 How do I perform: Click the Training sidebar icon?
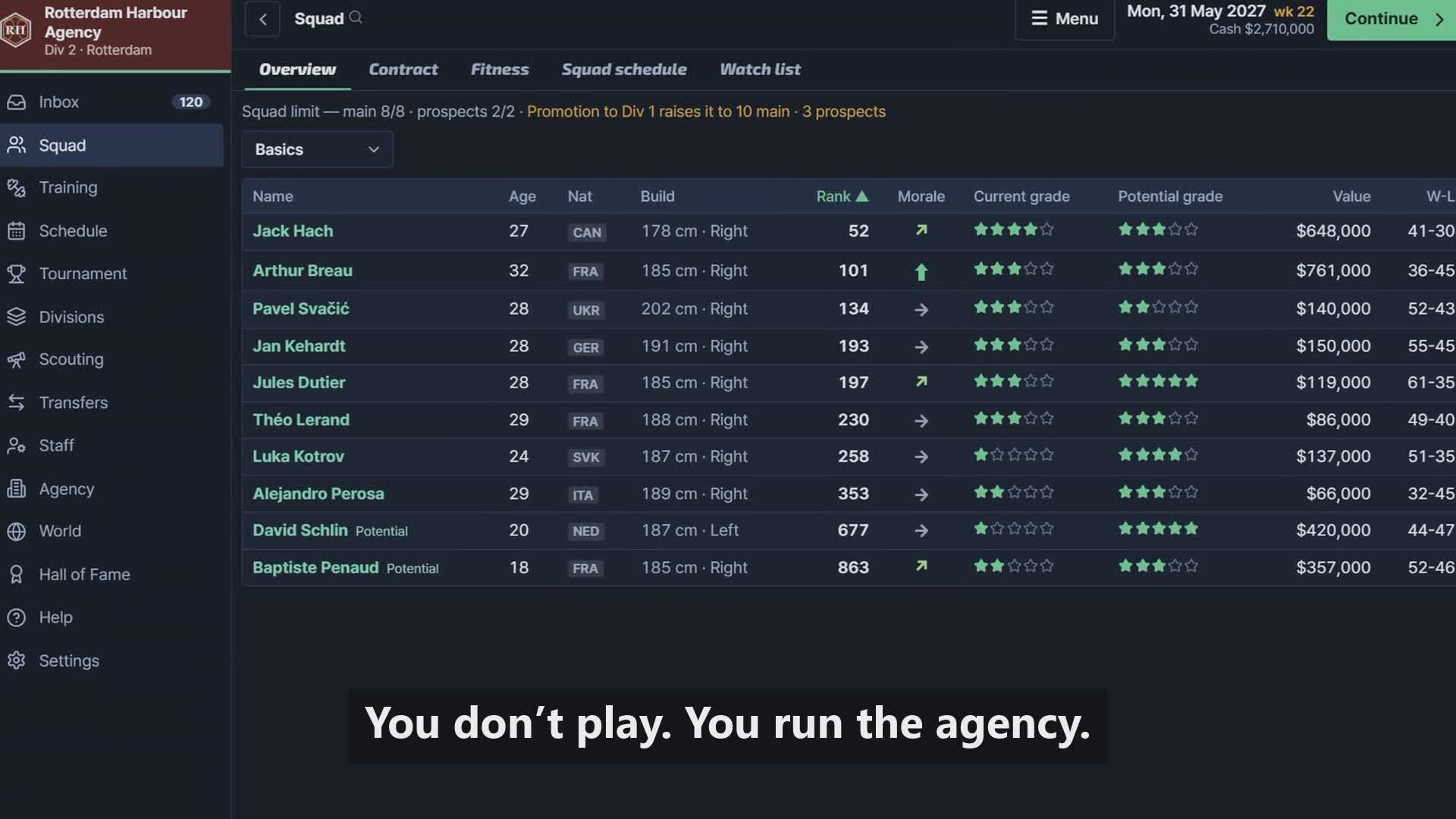point(17,187)
